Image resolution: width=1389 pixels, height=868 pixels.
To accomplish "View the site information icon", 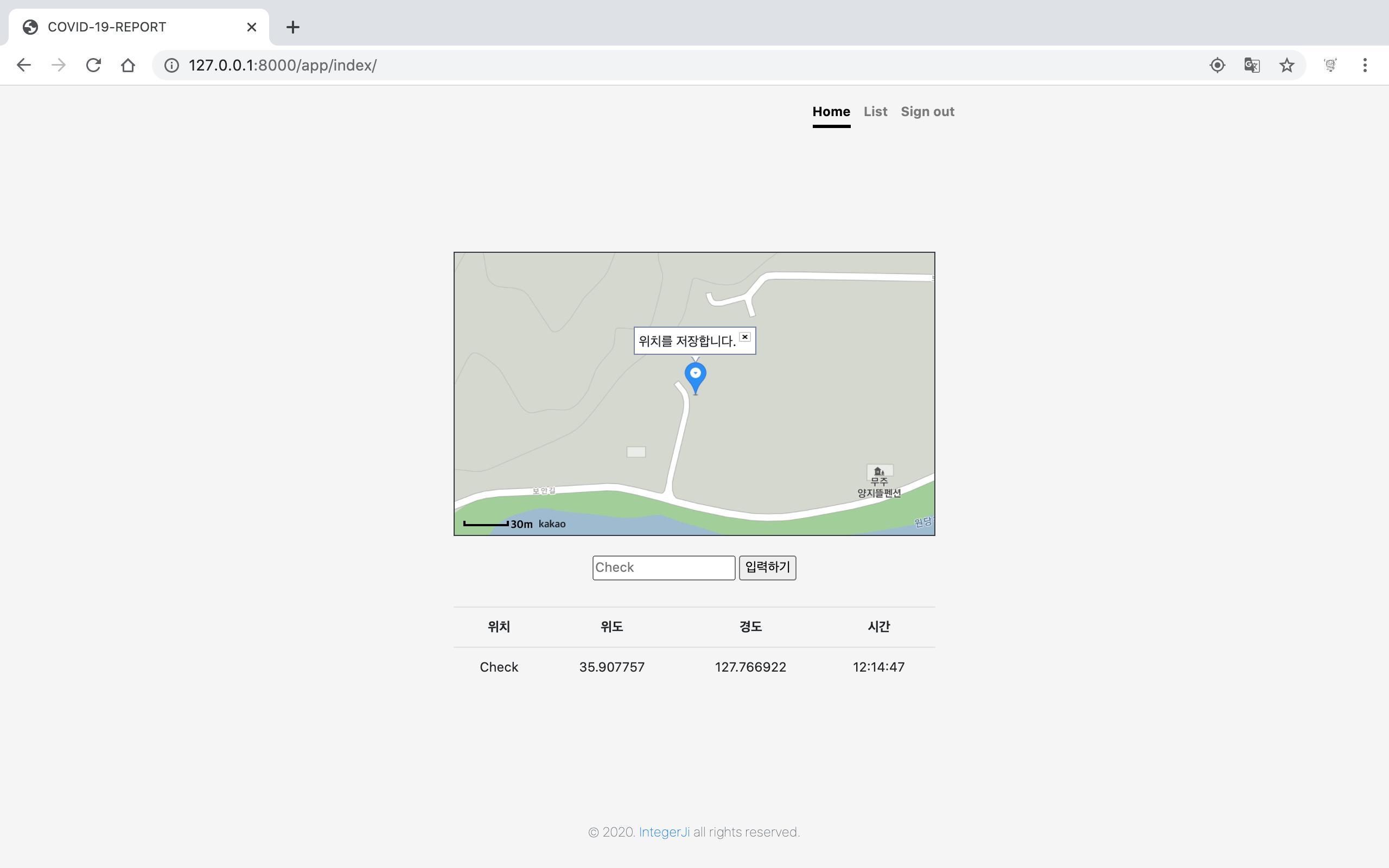I will [171, 65].
